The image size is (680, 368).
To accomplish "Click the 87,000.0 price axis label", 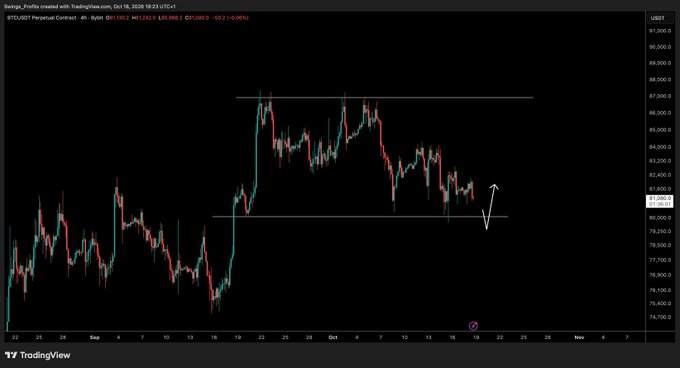I will [660, 96].
